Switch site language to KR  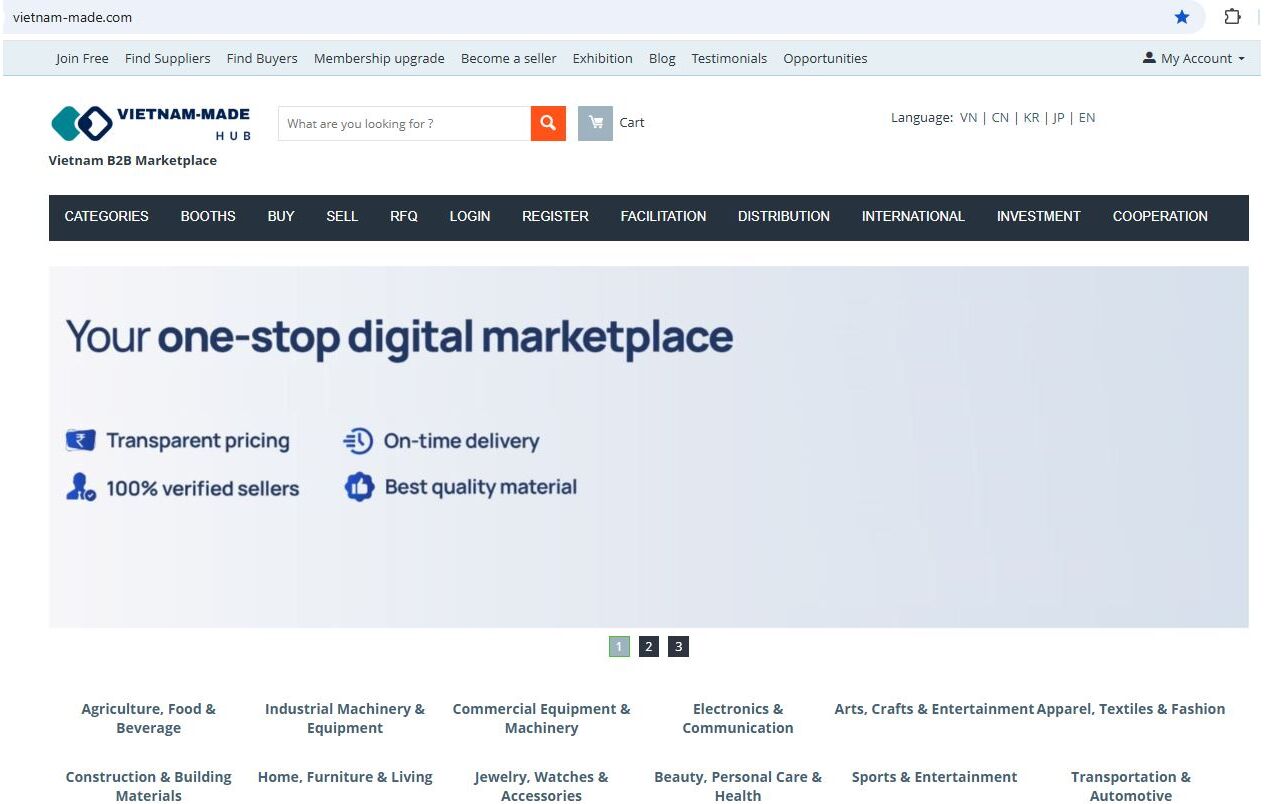[x=1031, y=118]
